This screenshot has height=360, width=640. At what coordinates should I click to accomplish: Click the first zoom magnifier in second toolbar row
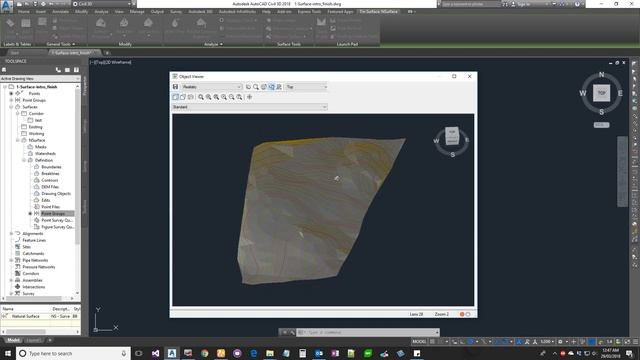pyautogui.click(x=201, y=97)
